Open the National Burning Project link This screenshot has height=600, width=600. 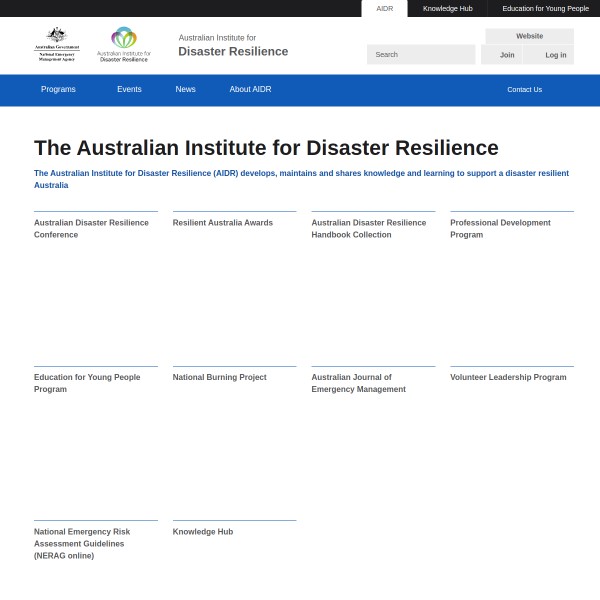coord(219,377)
